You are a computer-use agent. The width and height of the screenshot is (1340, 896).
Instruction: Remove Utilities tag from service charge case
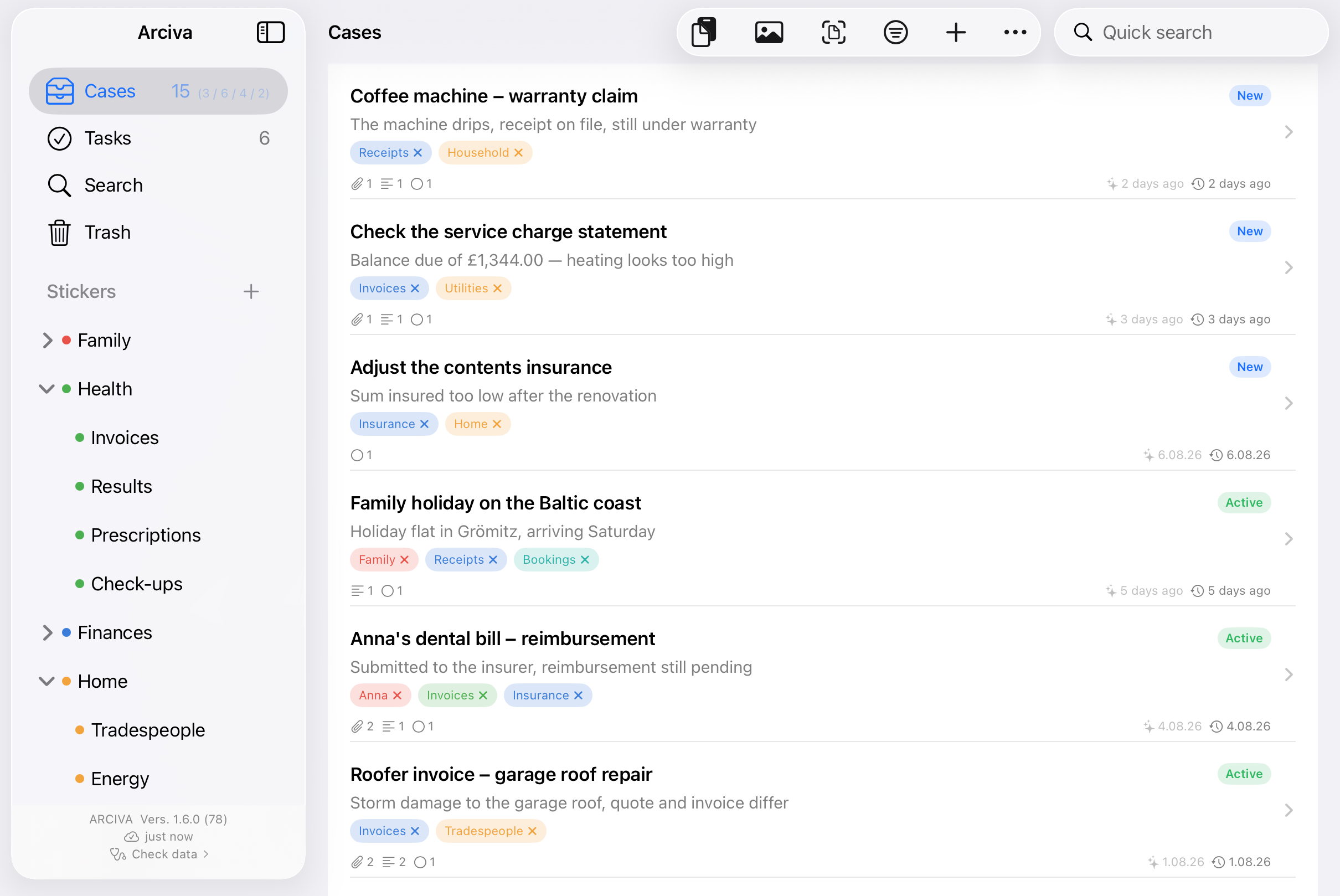[497, 288]
